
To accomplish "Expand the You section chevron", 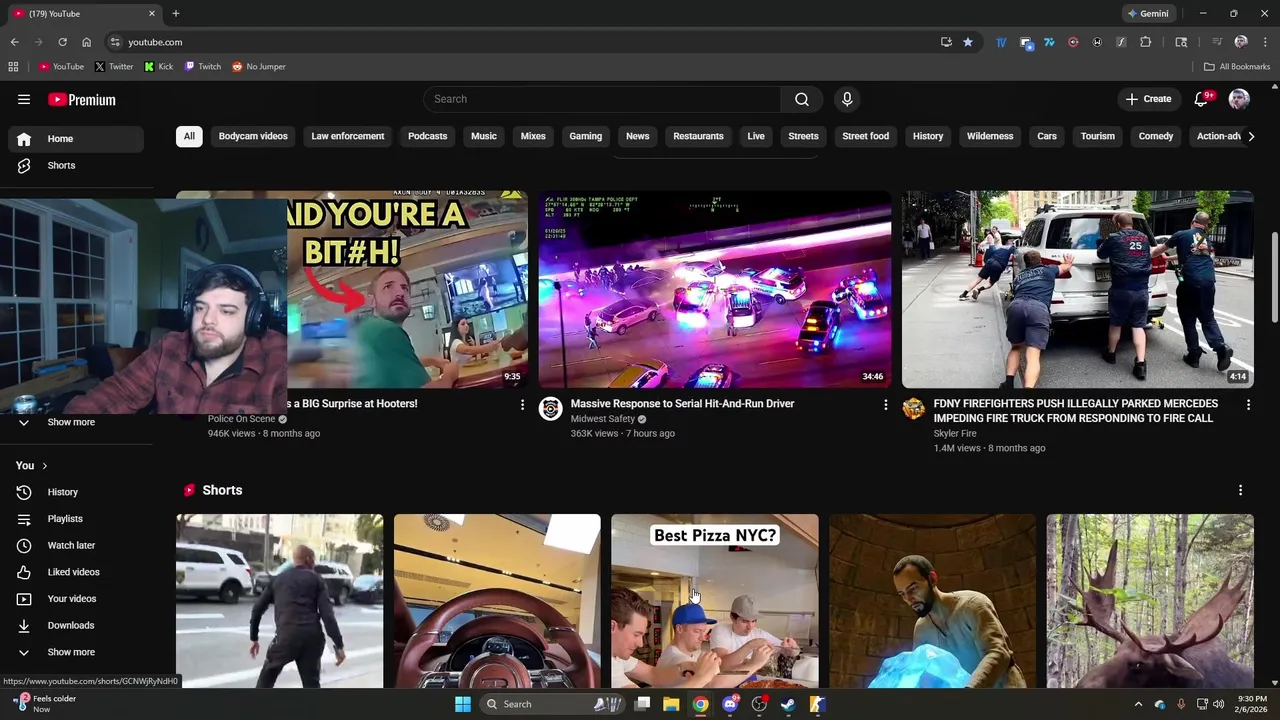I will (x=44, y=466).
